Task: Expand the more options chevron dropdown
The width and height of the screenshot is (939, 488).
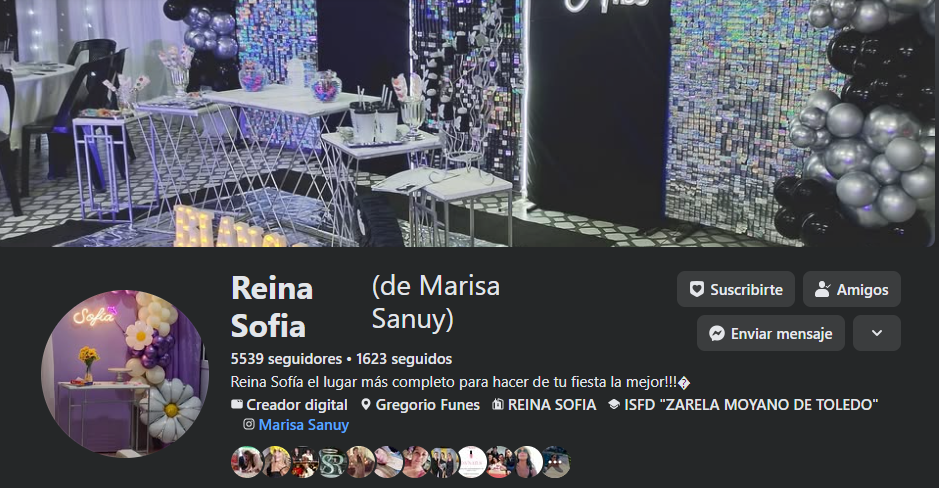Action: [877, 333]
